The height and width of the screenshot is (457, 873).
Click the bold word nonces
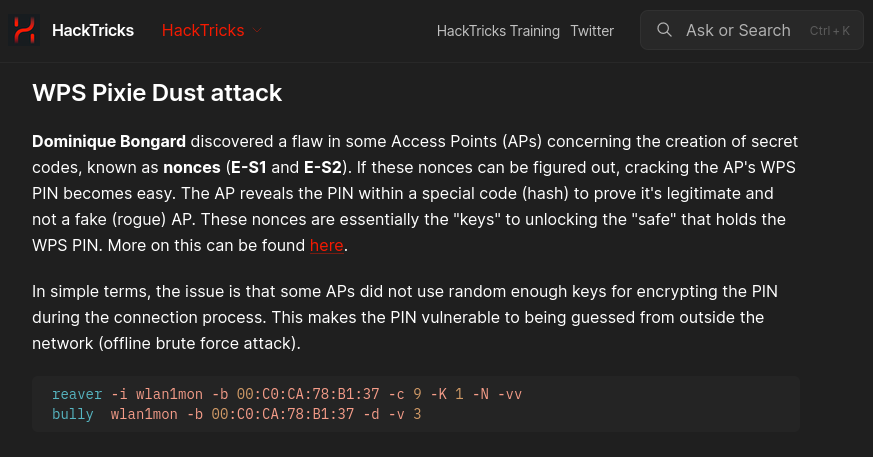tap(192, 168)
